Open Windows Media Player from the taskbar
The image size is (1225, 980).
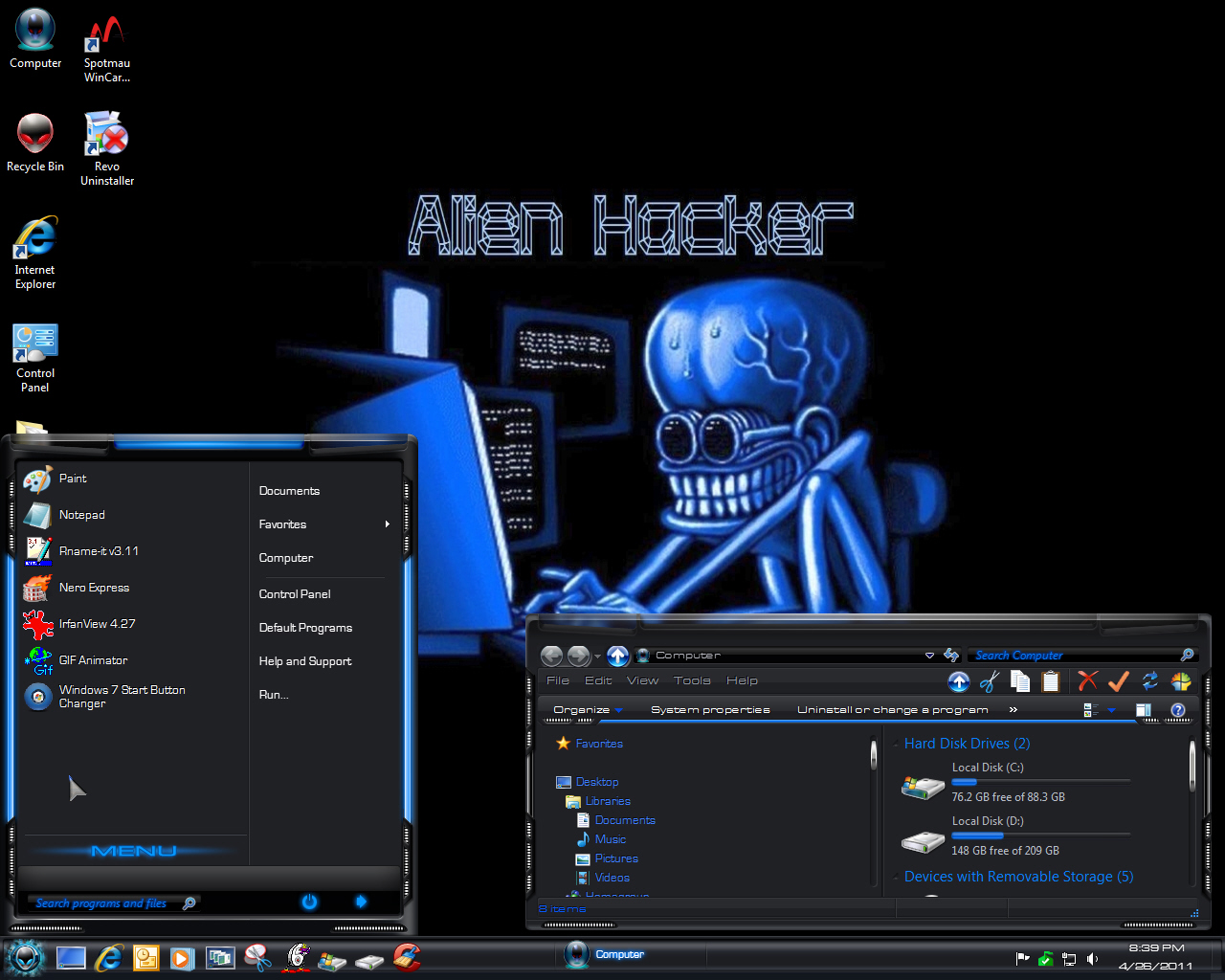(x=183, y=957)
